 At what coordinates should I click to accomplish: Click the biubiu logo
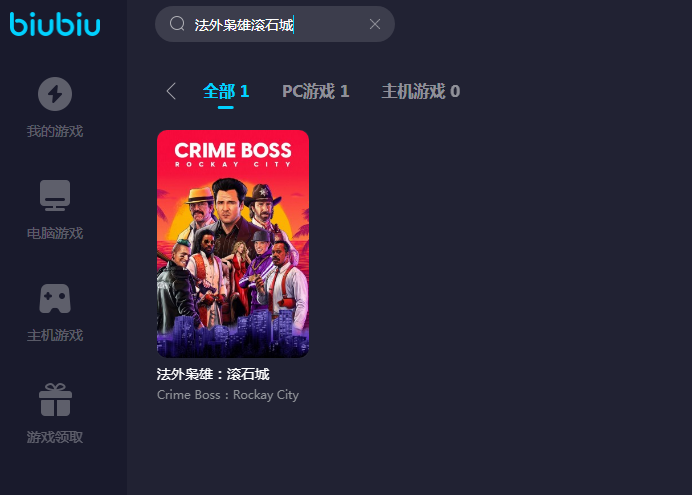(x=55, y=24)
